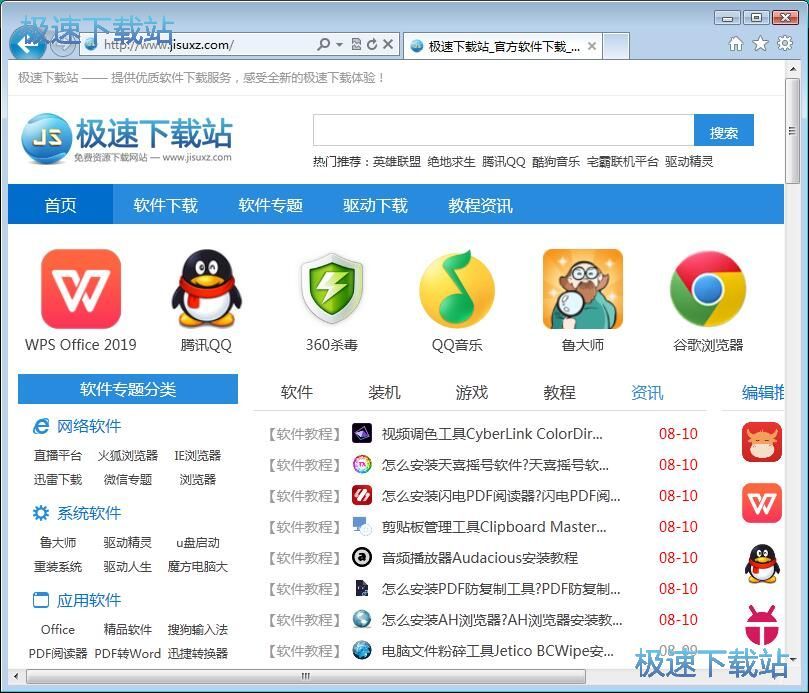Open the 驱动下载 navigation item

(x=375, y=205)
